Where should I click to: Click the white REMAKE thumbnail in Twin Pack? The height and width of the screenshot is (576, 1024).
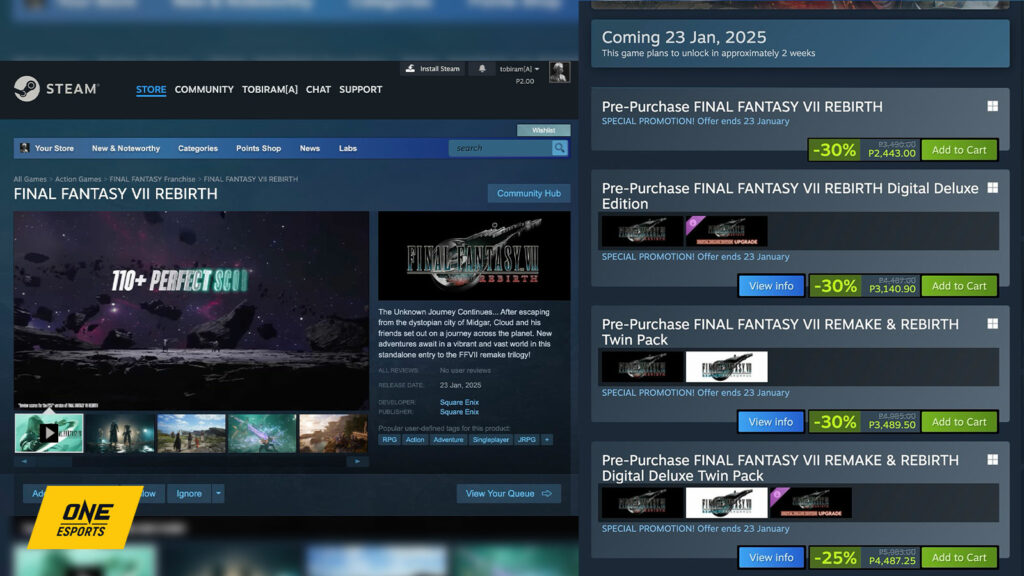726,367
